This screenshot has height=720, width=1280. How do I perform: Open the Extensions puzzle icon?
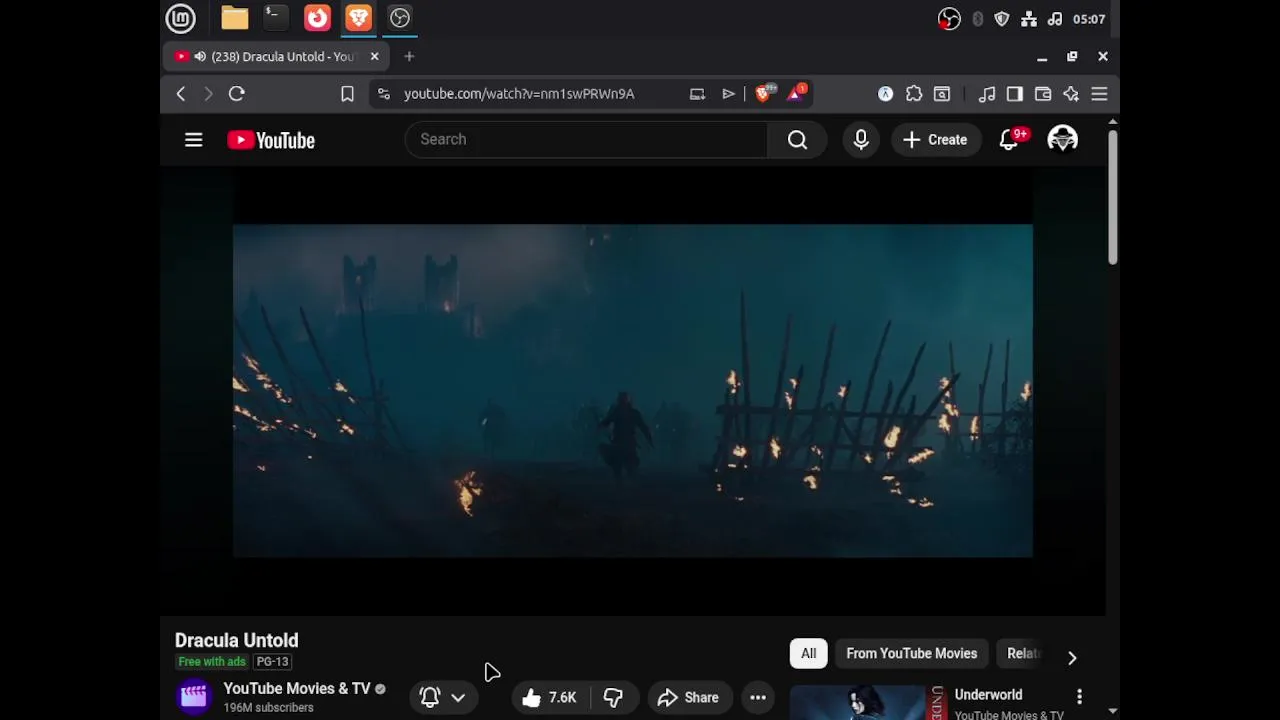914,94
